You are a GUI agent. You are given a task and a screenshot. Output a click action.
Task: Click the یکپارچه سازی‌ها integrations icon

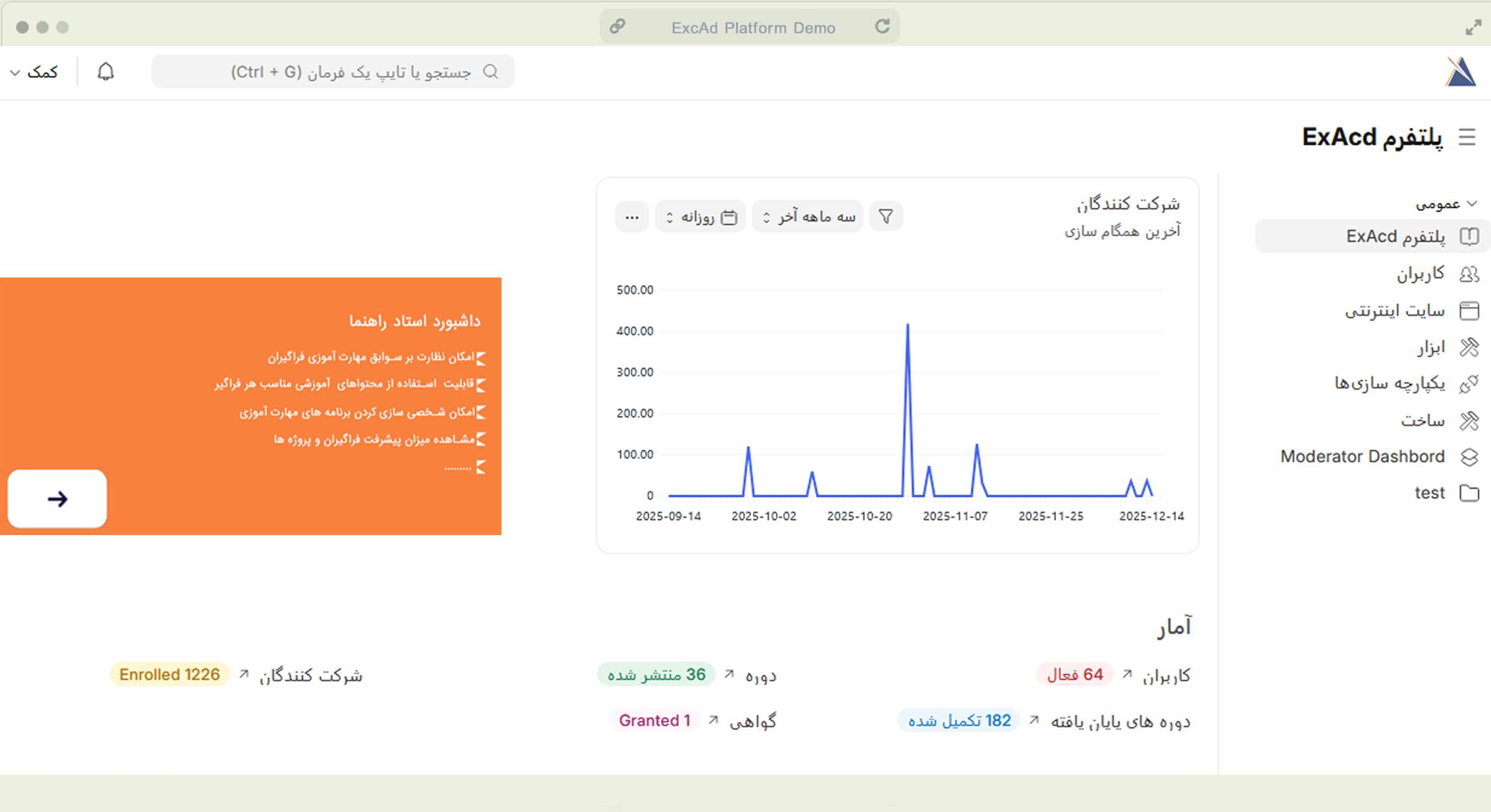[x=1469, y=384]
